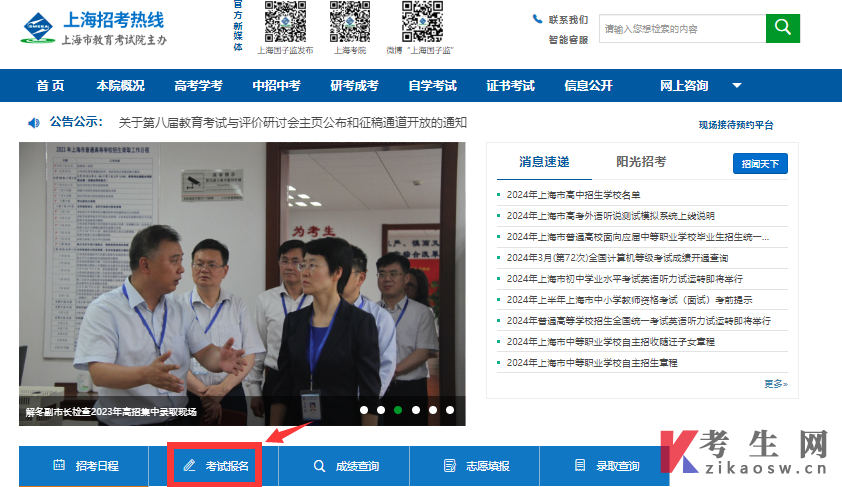The image size is (842, 487).
Task: Open 普通高校面向应届中等职业学校毕业生招生 news
Action: 638,237
